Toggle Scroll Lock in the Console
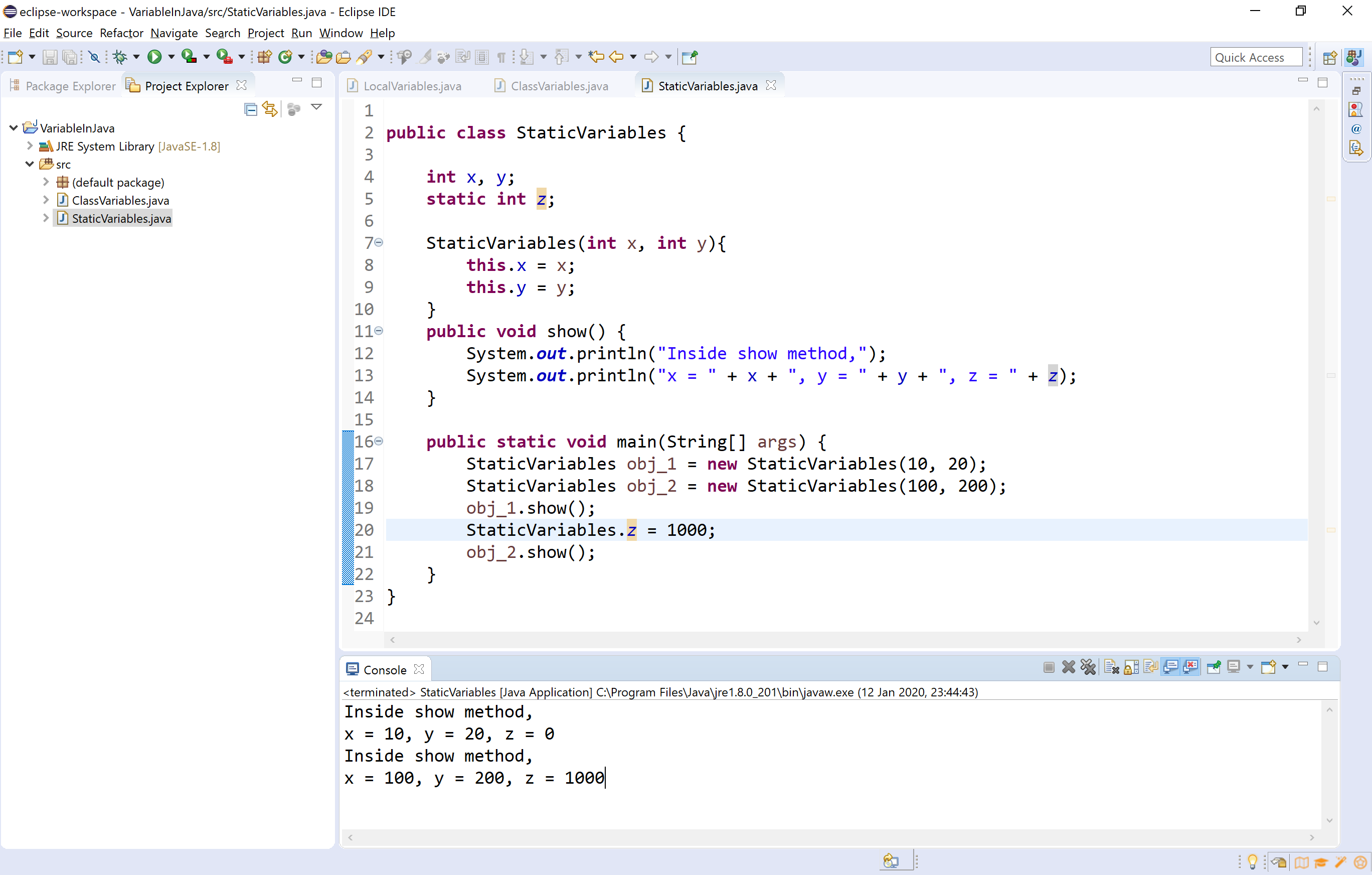Viewport: 1372px width, 875px height. [1131, 666]
